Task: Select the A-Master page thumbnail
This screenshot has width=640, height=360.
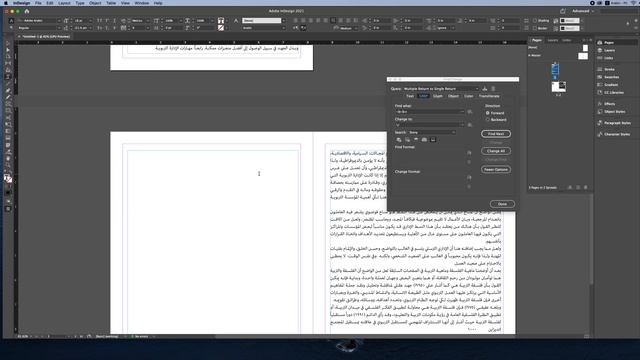Action: (x=583, y=56)
